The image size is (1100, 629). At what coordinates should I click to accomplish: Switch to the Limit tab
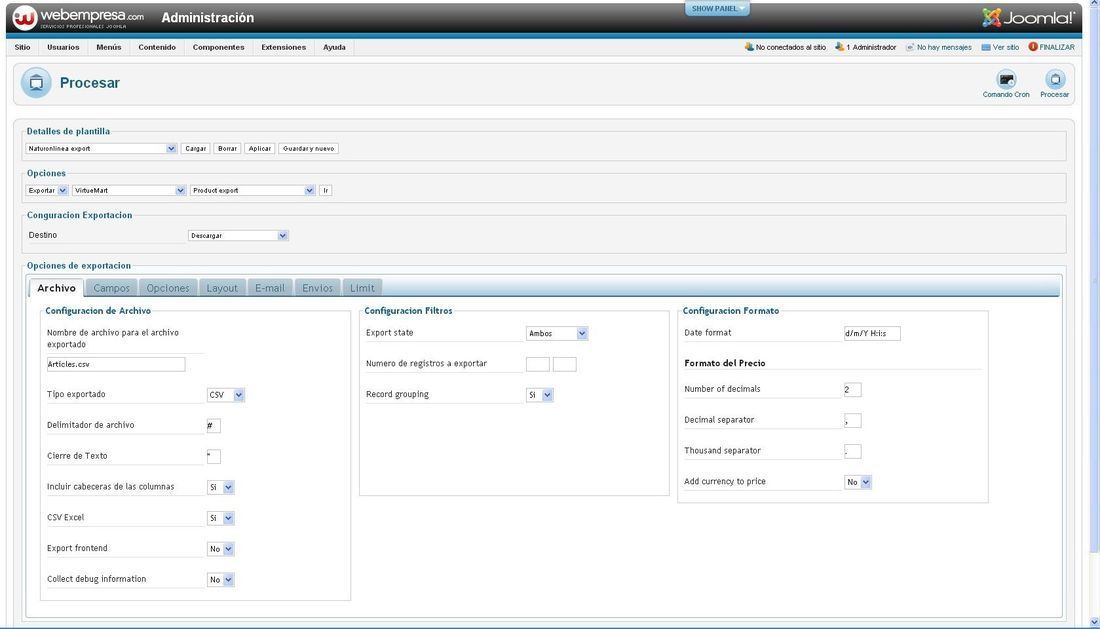(x=362, y=288)
